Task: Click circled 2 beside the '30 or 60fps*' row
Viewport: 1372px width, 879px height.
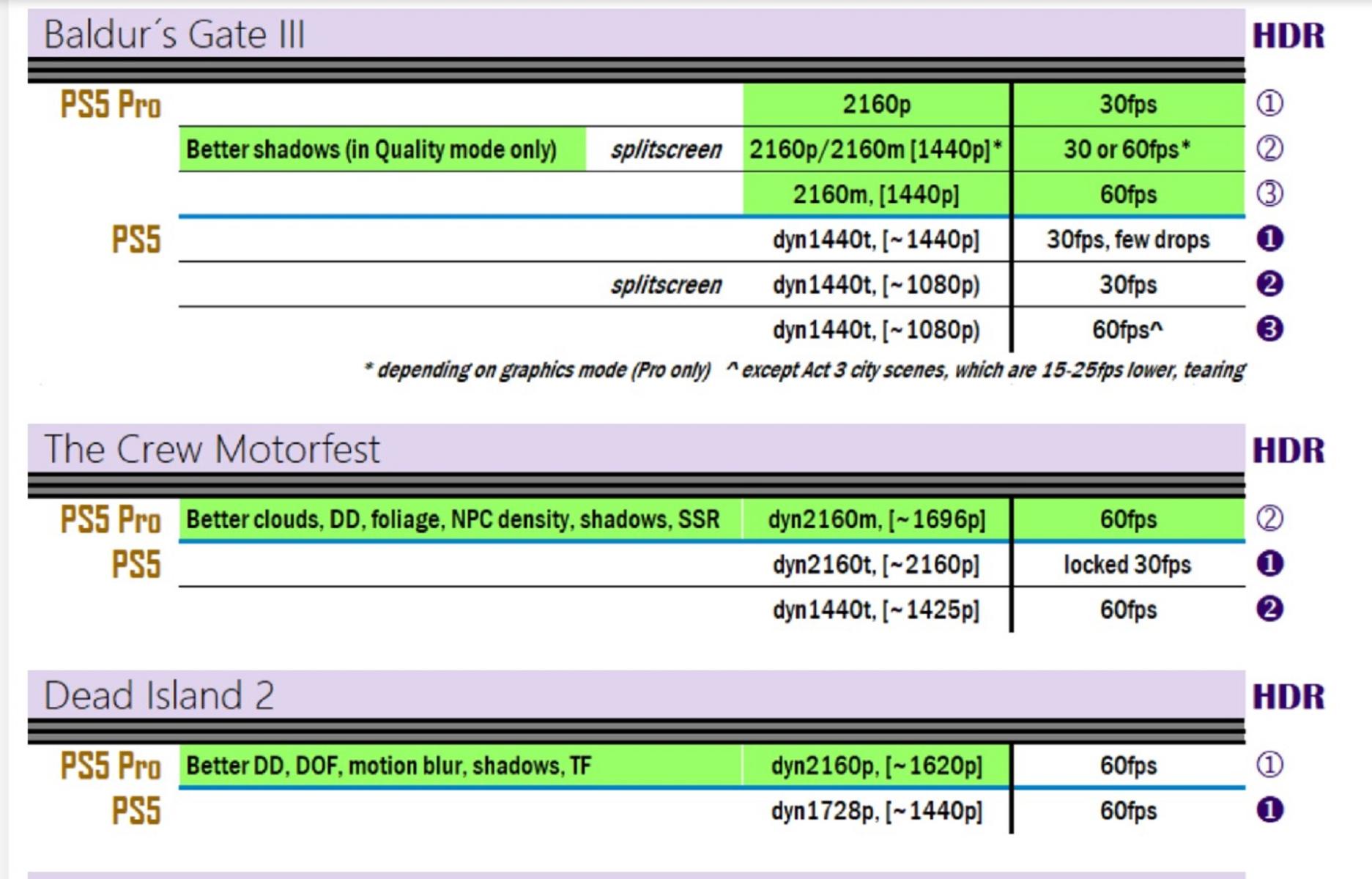Action: (x=1269, y=149)
